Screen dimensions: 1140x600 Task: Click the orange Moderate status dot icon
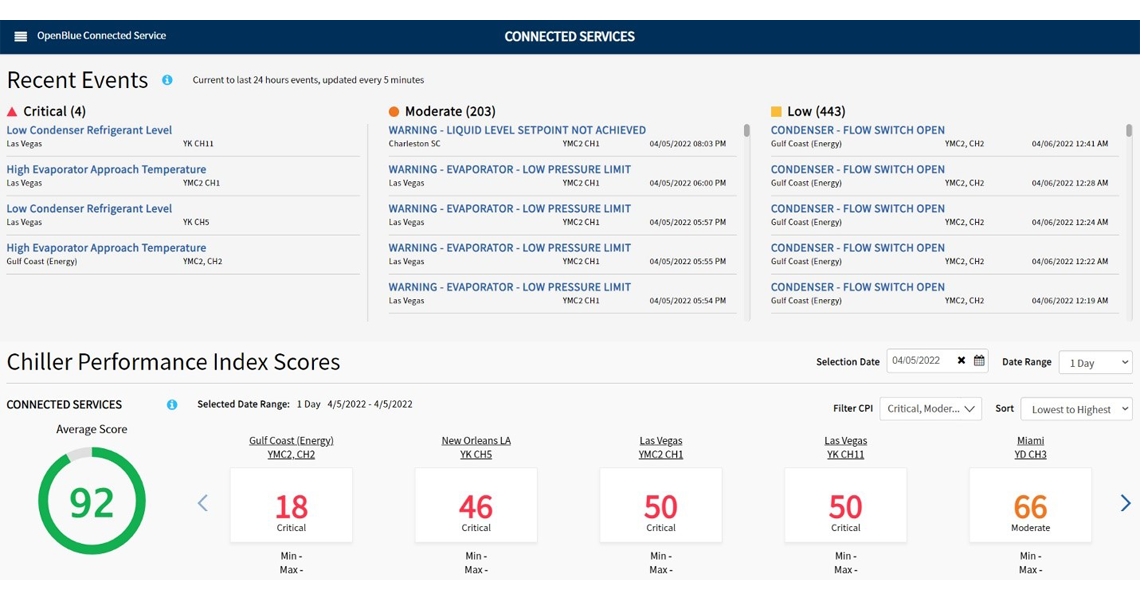395,111
